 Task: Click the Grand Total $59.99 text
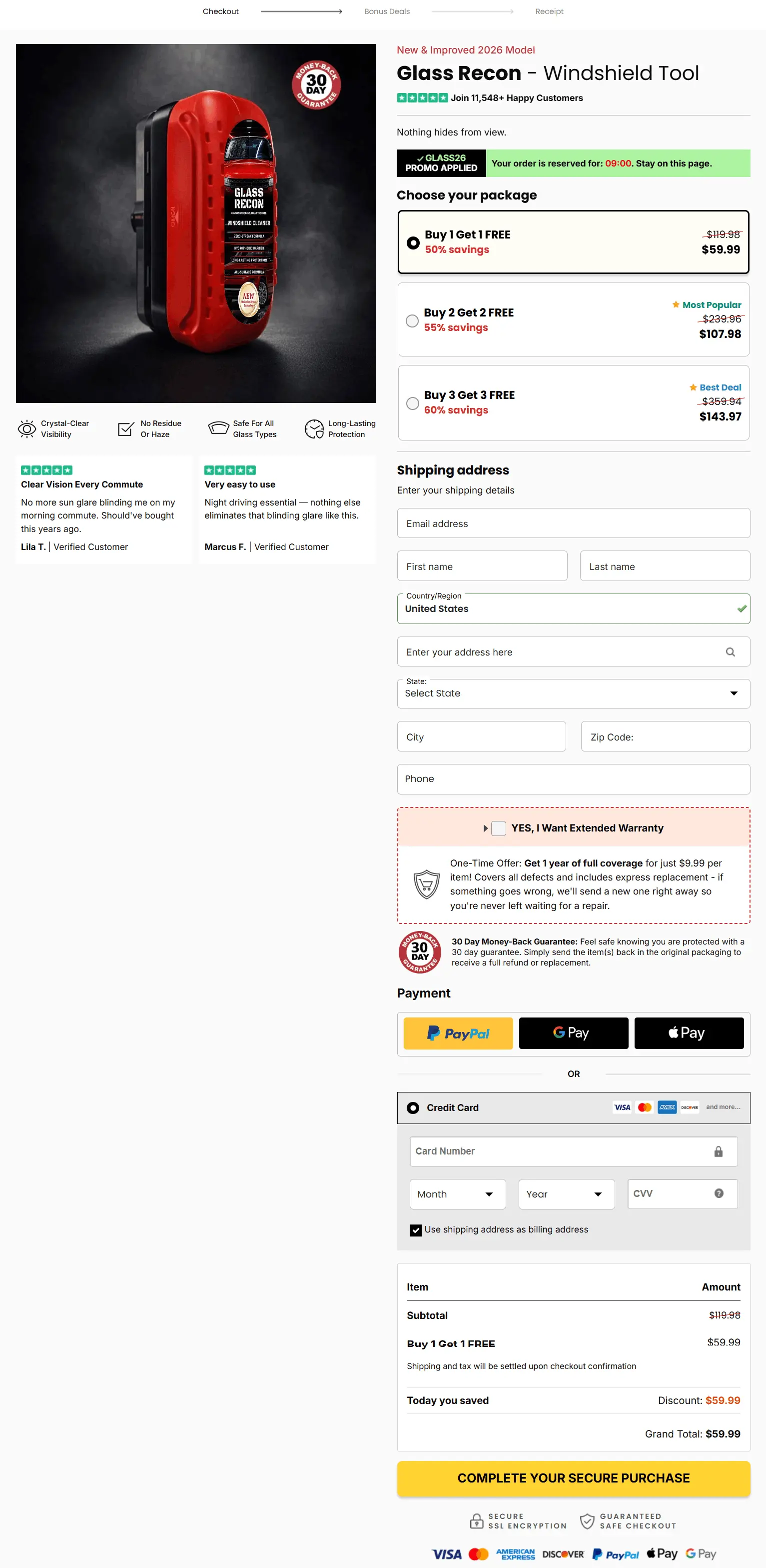click(693, 1433)
